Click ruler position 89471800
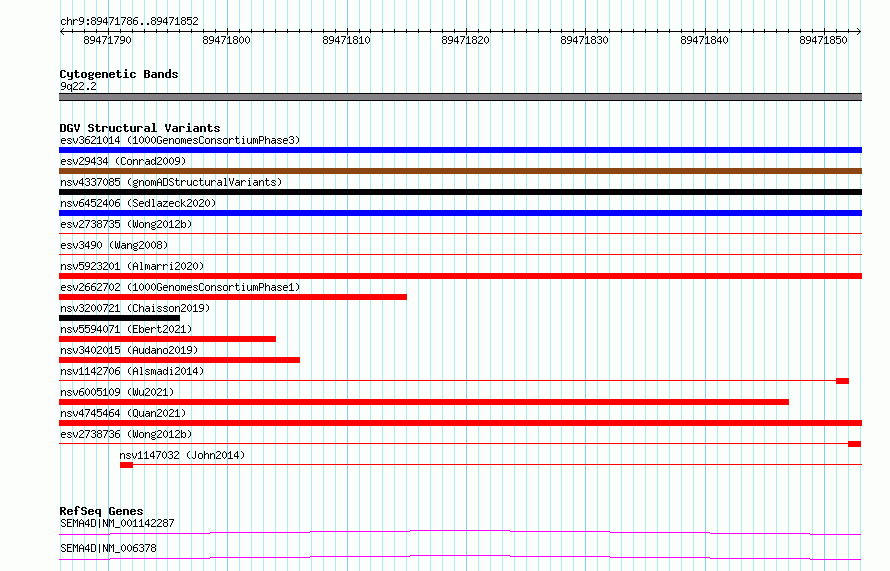This screenshot has height=571, width=890. pos(226,40)
